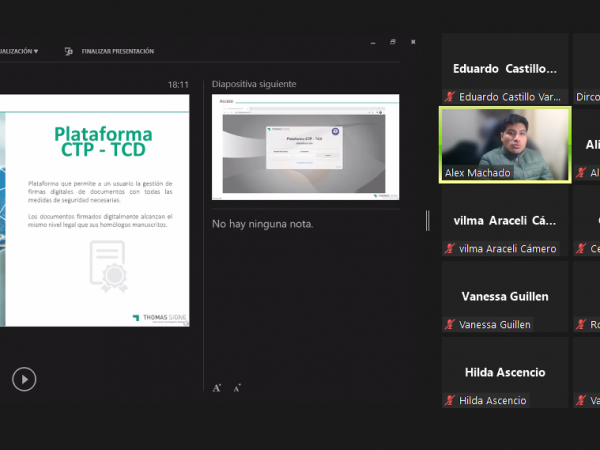This screenshot has width=600, height=450.
Task: Close the presenter view window
Action: pyautogui.click(x=413, y=42)
